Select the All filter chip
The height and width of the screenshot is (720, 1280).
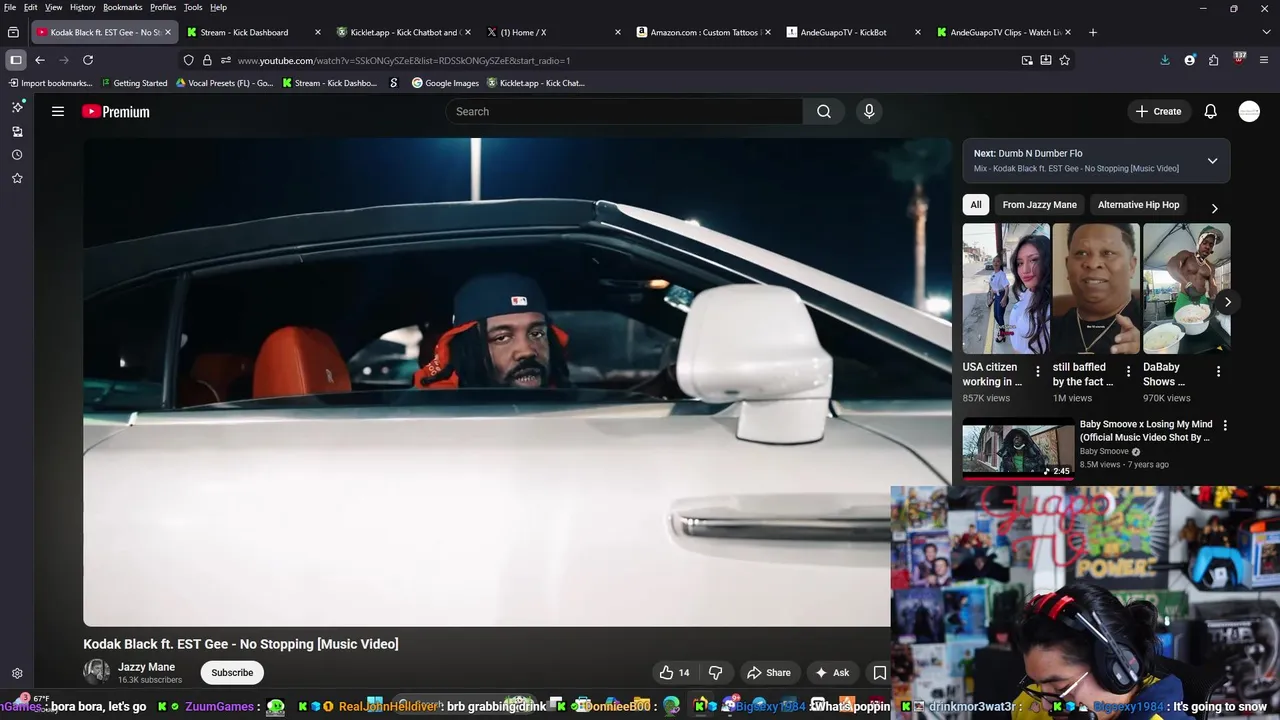[x=976, y=205]
